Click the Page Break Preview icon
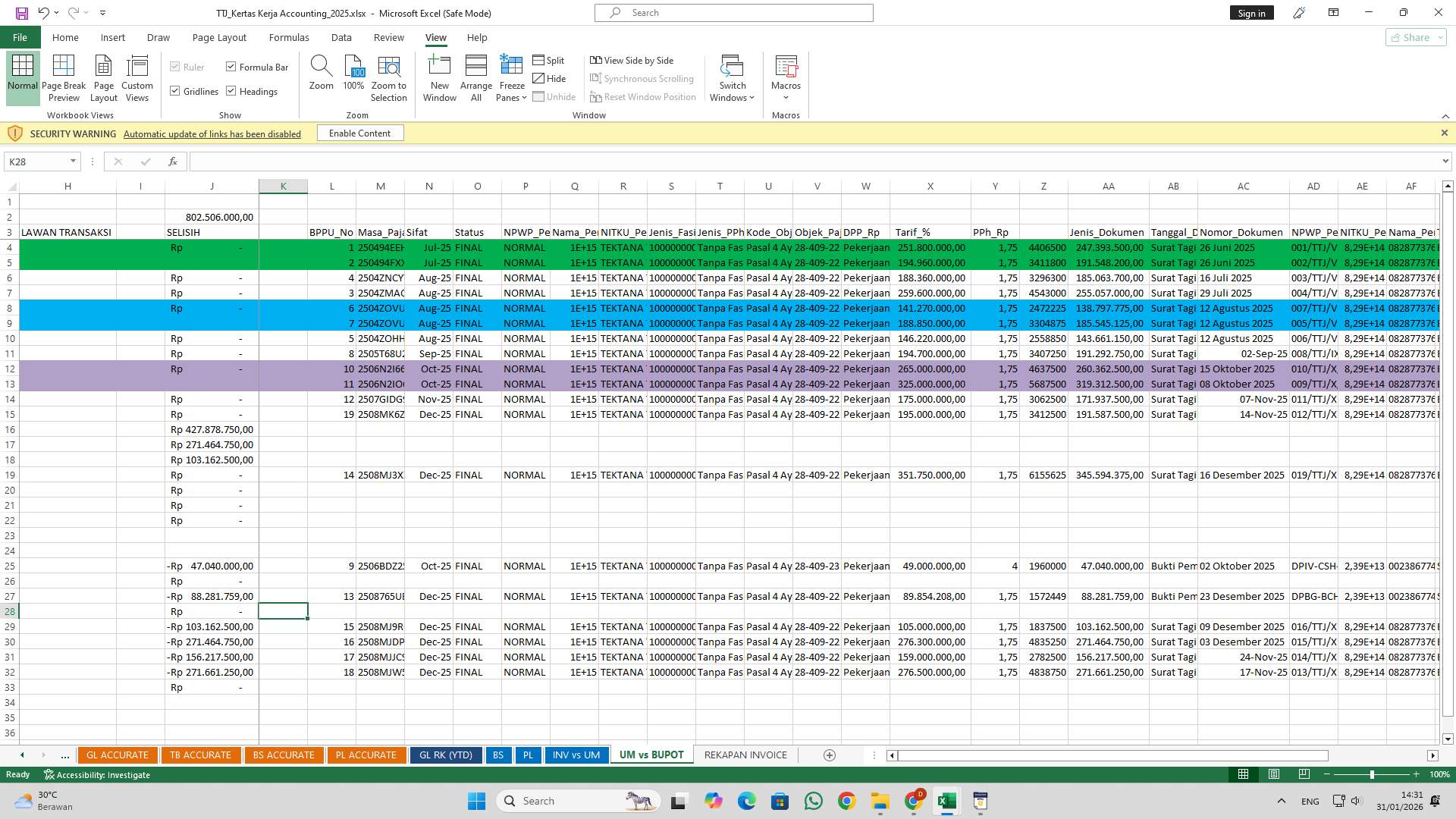This screenshot has width=1456, height=819. (64, 67)
